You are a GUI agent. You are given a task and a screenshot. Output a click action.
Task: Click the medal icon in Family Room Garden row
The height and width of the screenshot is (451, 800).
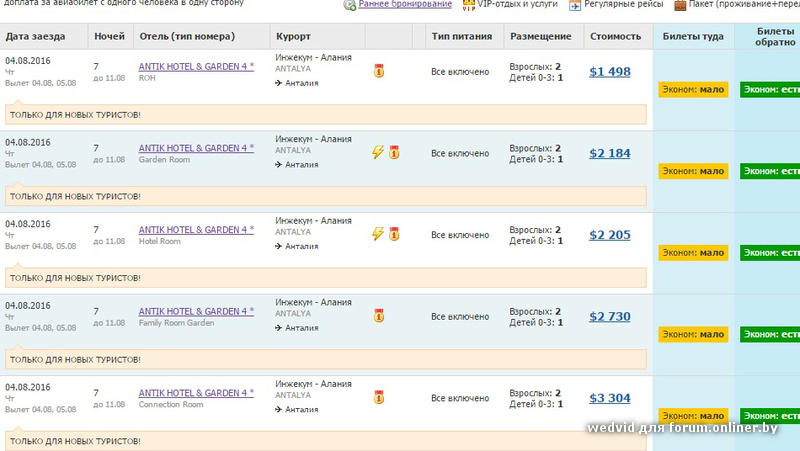[379, 316]
